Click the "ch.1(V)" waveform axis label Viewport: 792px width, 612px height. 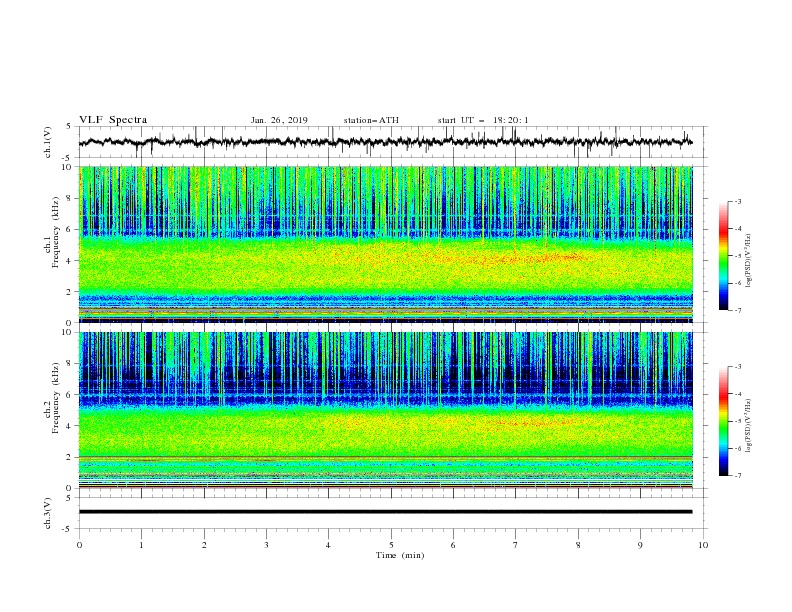pyautogui.click(x=48, y=142)
